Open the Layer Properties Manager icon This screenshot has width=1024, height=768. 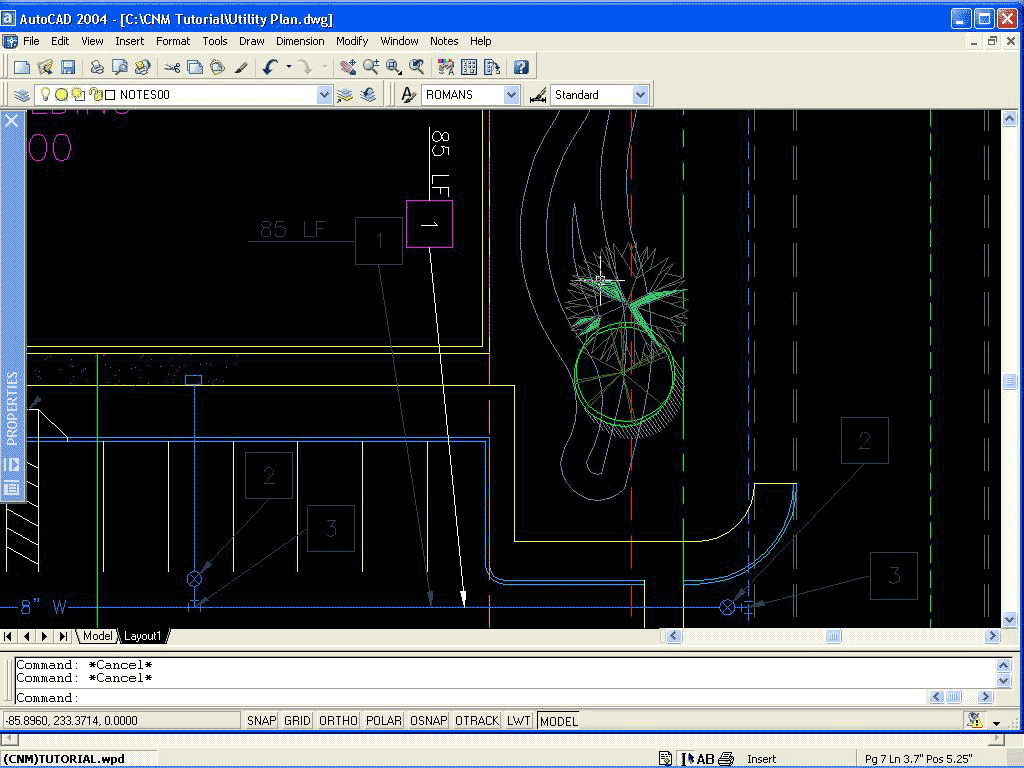(x=22, y=95)
